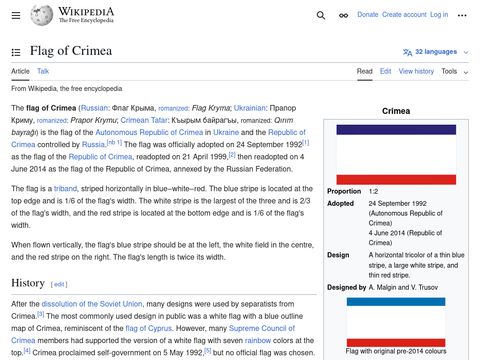Follow the Ukraine link
Screen dimensions: 480x360
226,132
